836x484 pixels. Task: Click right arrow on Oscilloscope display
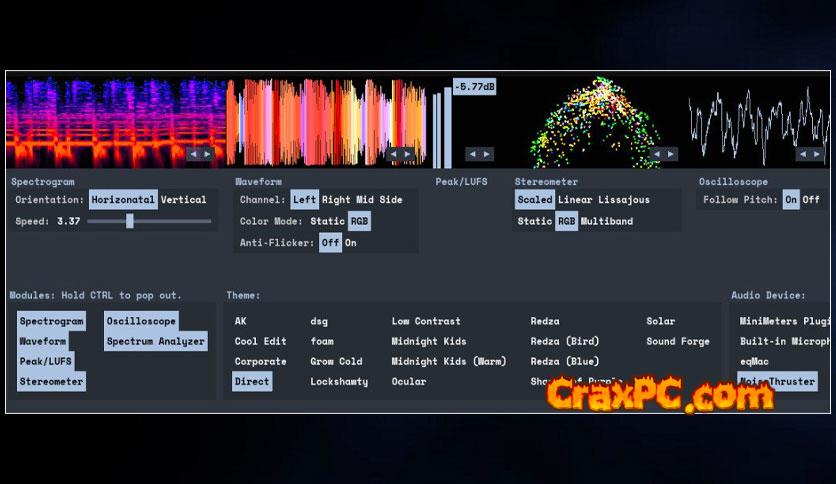[817, 154]
